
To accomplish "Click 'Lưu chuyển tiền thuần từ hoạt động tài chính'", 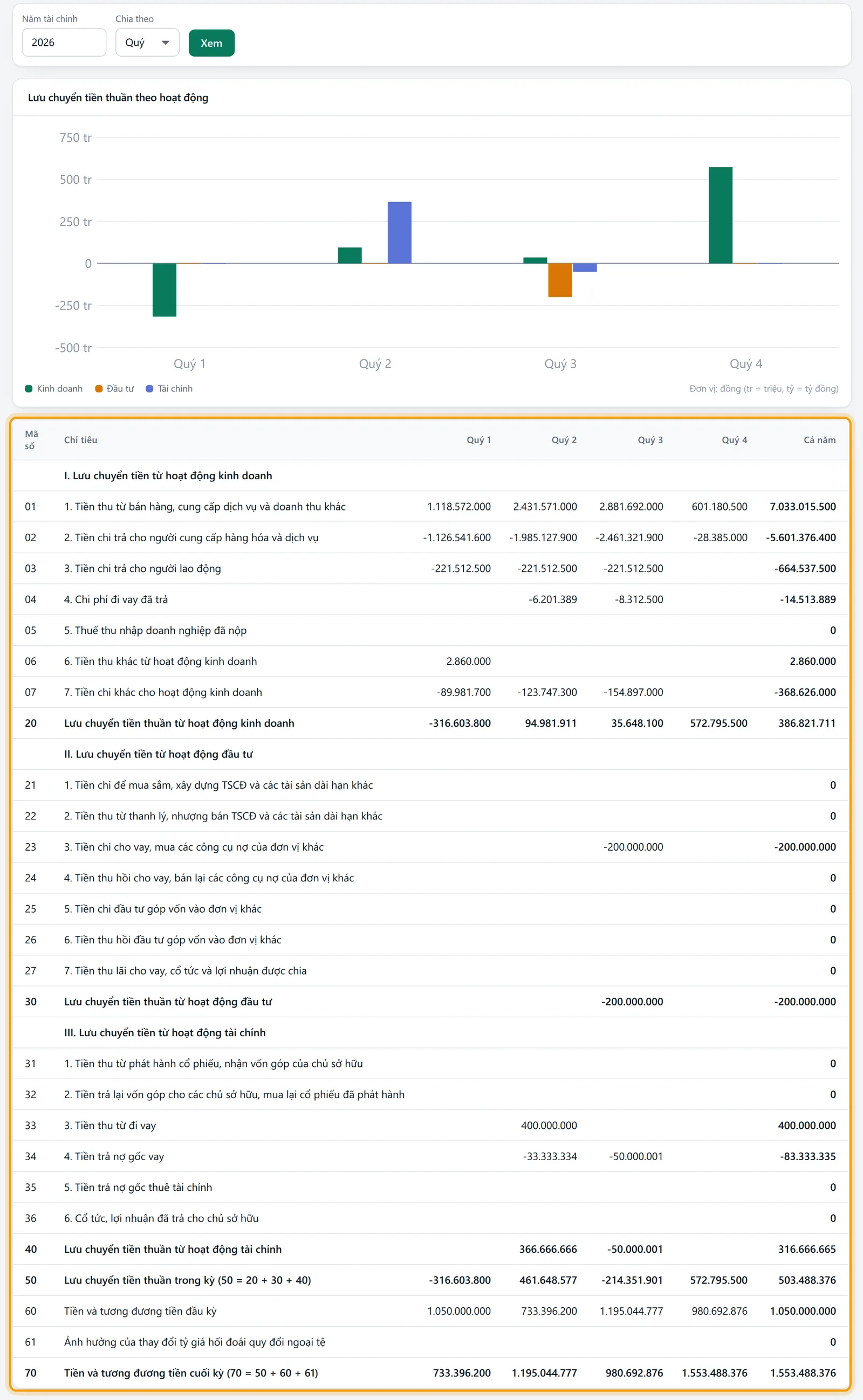I will pyautogui.click(x=173, y=1250).
